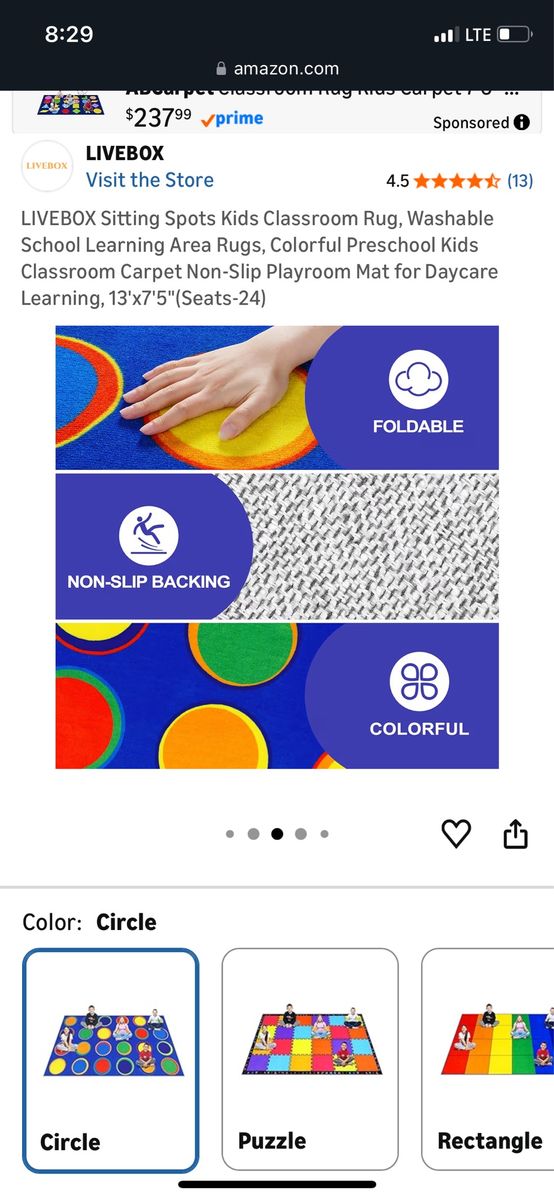Select the Rectangle color option
The image size is (554, 1200).
[488, 1060]
